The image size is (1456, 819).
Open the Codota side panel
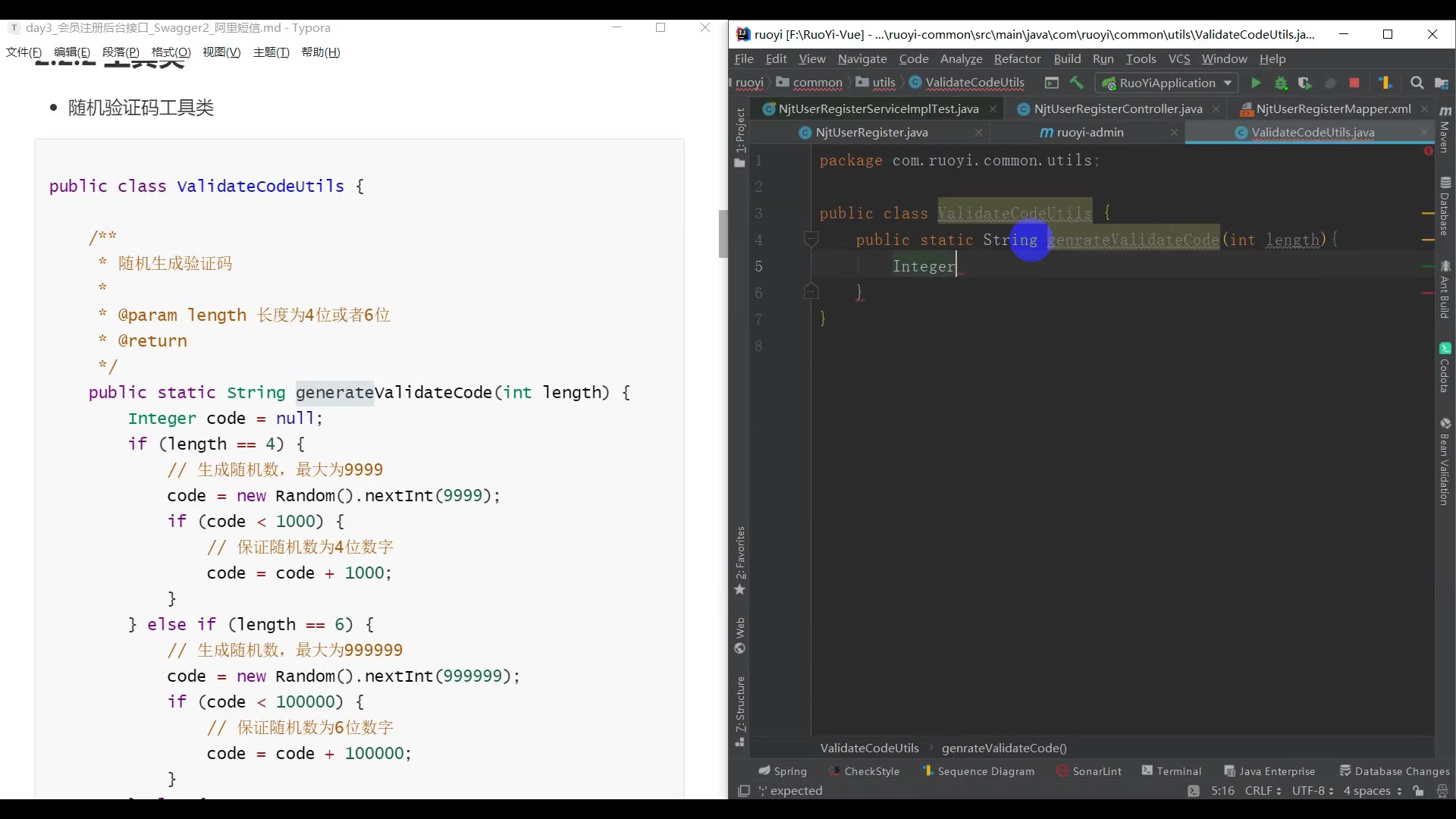click(1445, 368)
